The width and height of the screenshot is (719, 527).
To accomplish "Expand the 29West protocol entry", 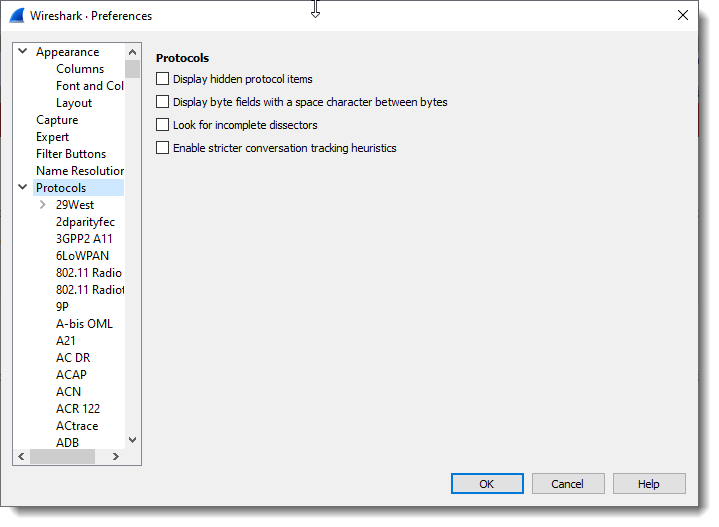I will 43,205.
